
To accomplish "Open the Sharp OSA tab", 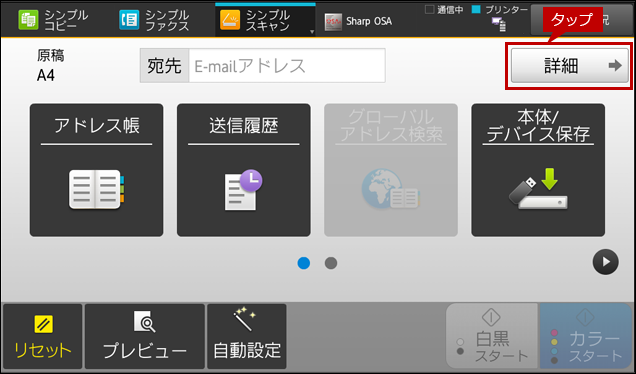I will point(359,21).
